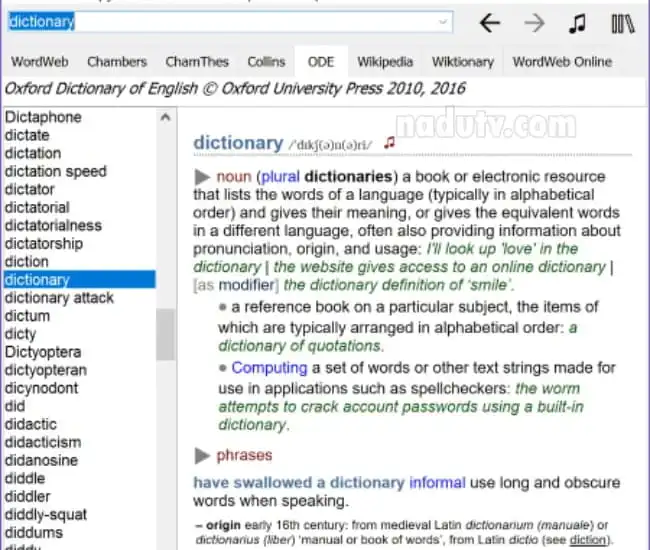Switch to the Wikipedia tab
The height and width of the screenshot is (550, 650).
385,62
